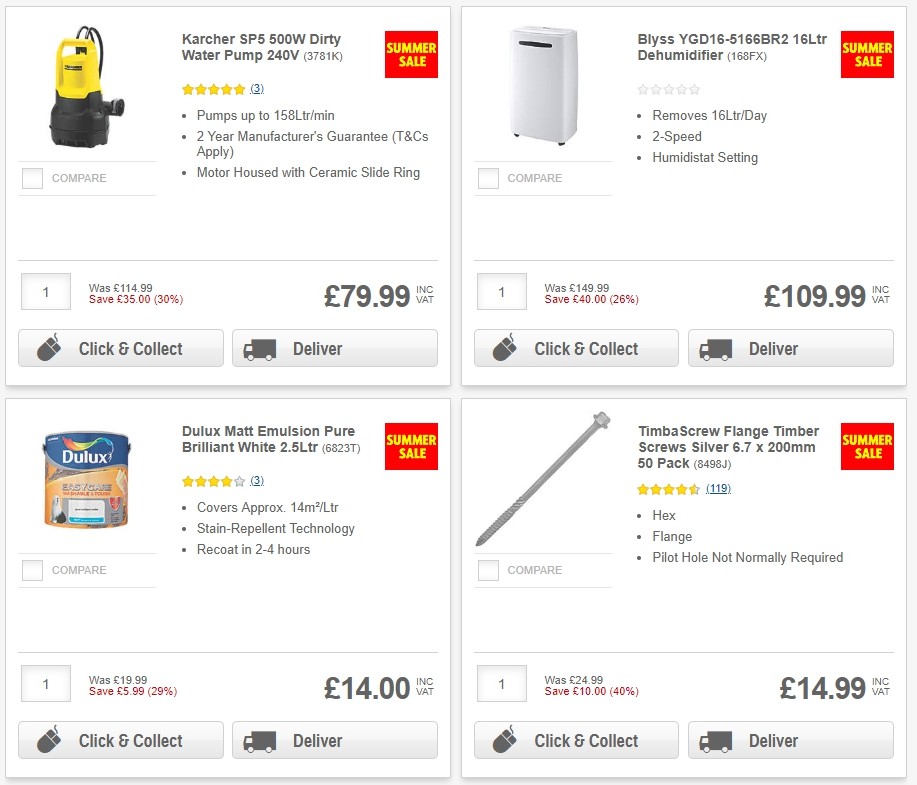The width and height of the screenshot is (917, 785).
Task: Click quantity input field for Karcher pump
Action: (x=45, y=291)
